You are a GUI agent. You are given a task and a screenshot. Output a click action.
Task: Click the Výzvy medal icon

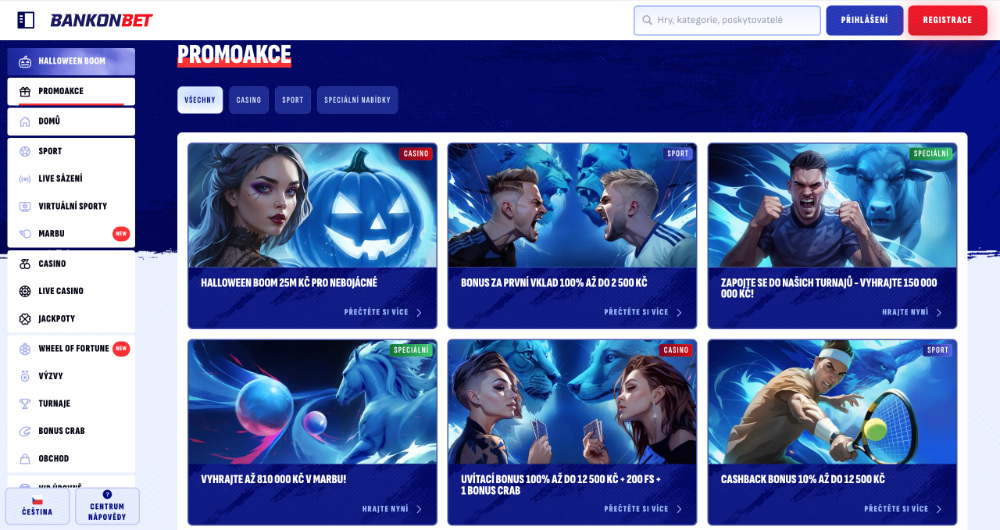pyautogui.click(x=25, y=376)
